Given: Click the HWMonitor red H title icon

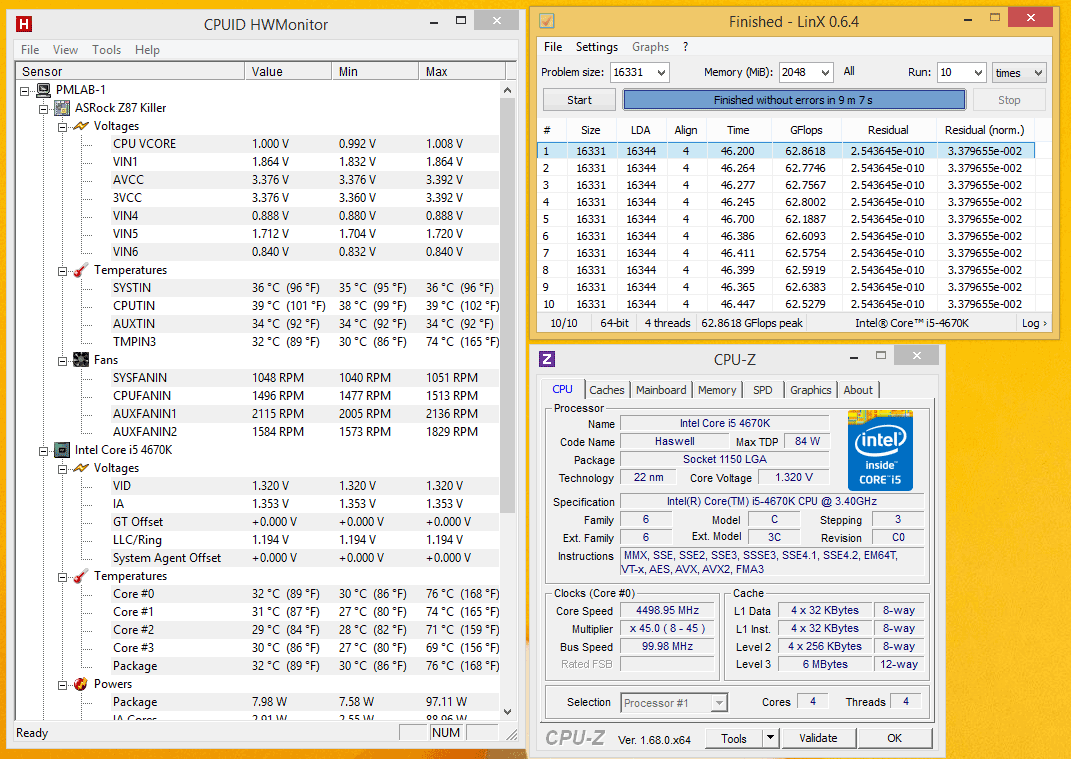Looking at the screenshot, I should [25, 23].
